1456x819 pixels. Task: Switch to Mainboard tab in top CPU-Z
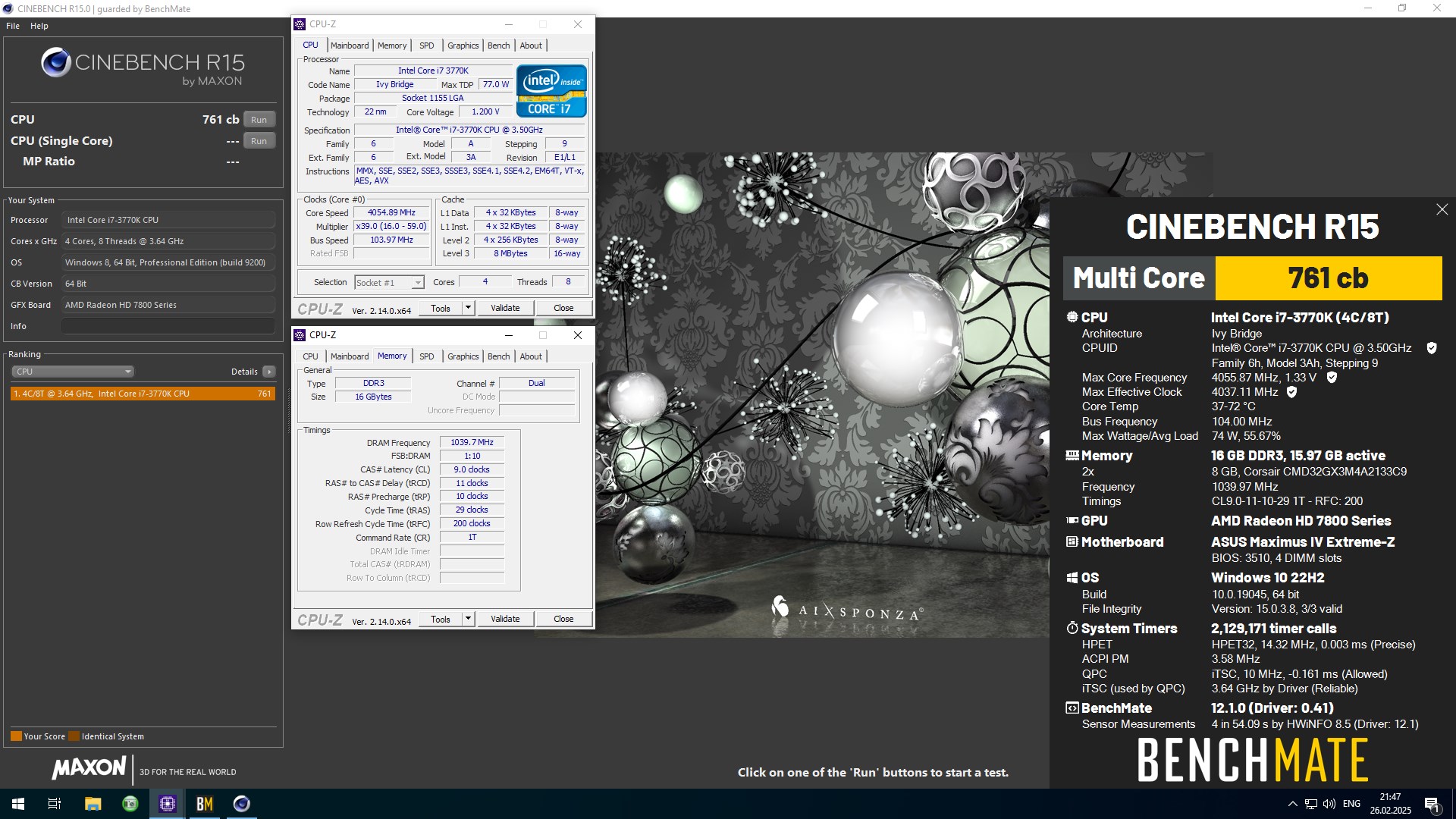350,45
